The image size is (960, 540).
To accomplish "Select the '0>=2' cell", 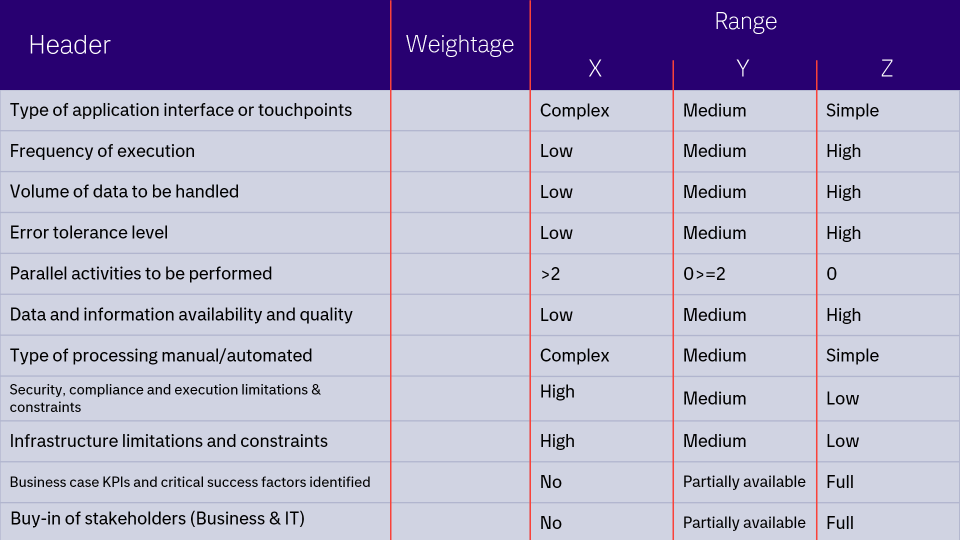I will pyautogui.click(x=704, y=274).
